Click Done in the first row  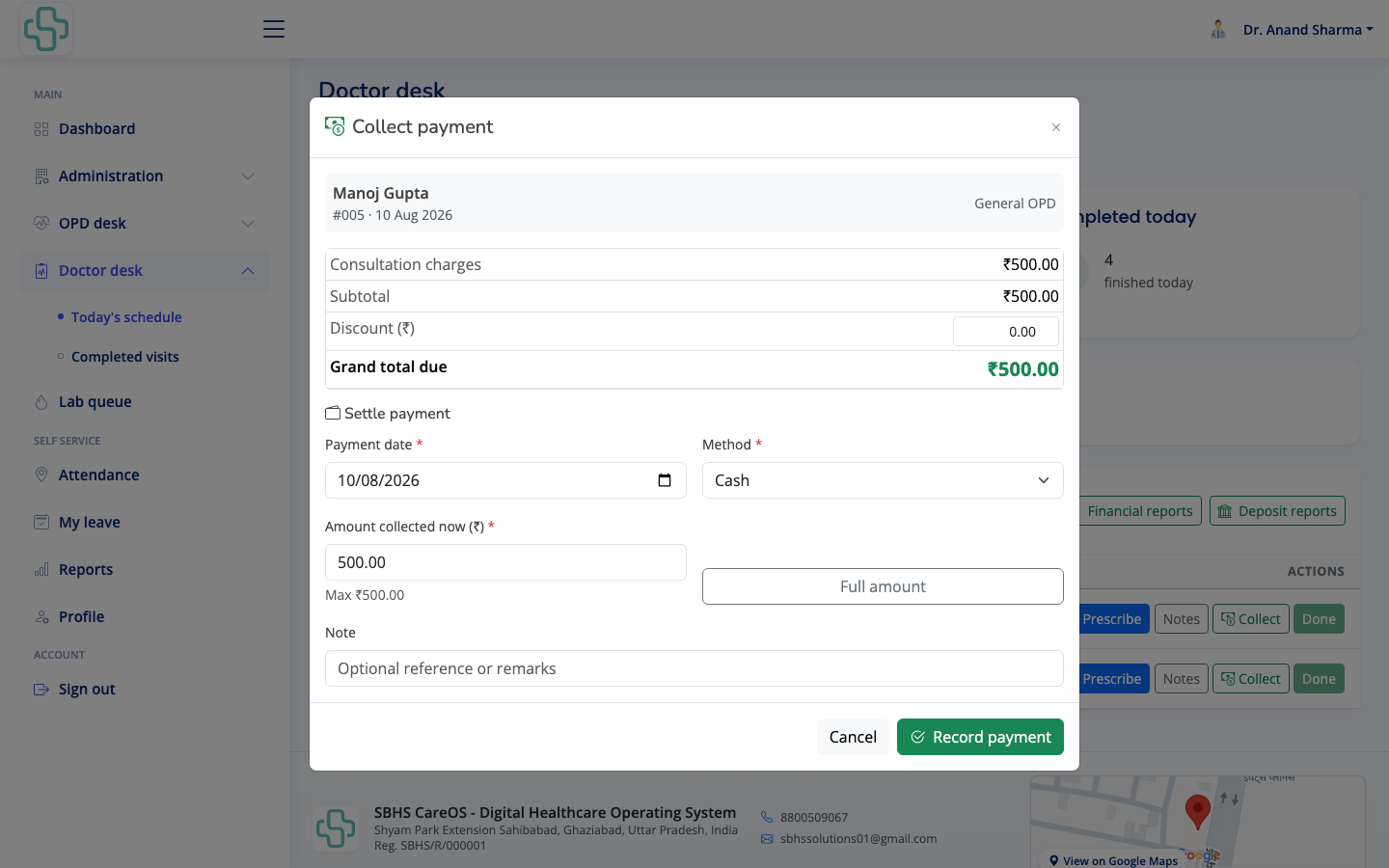(1319, 619)
